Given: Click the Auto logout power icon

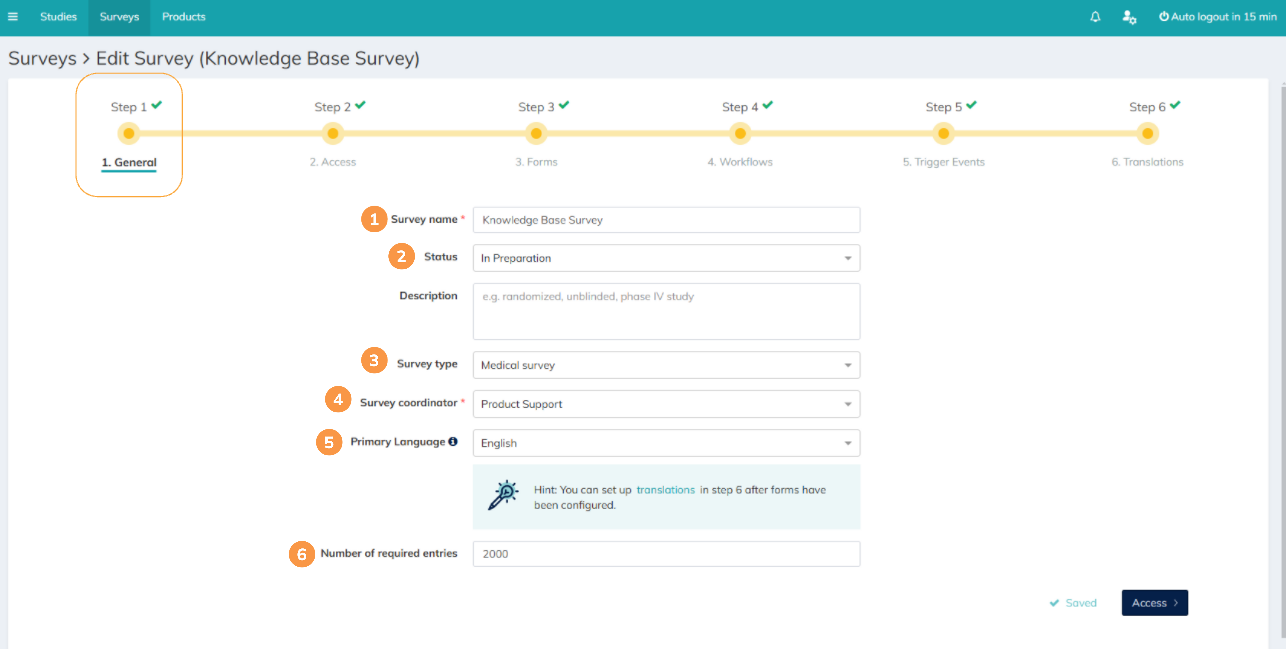Looking at the screenshot, I should [x=1164, y=17].
